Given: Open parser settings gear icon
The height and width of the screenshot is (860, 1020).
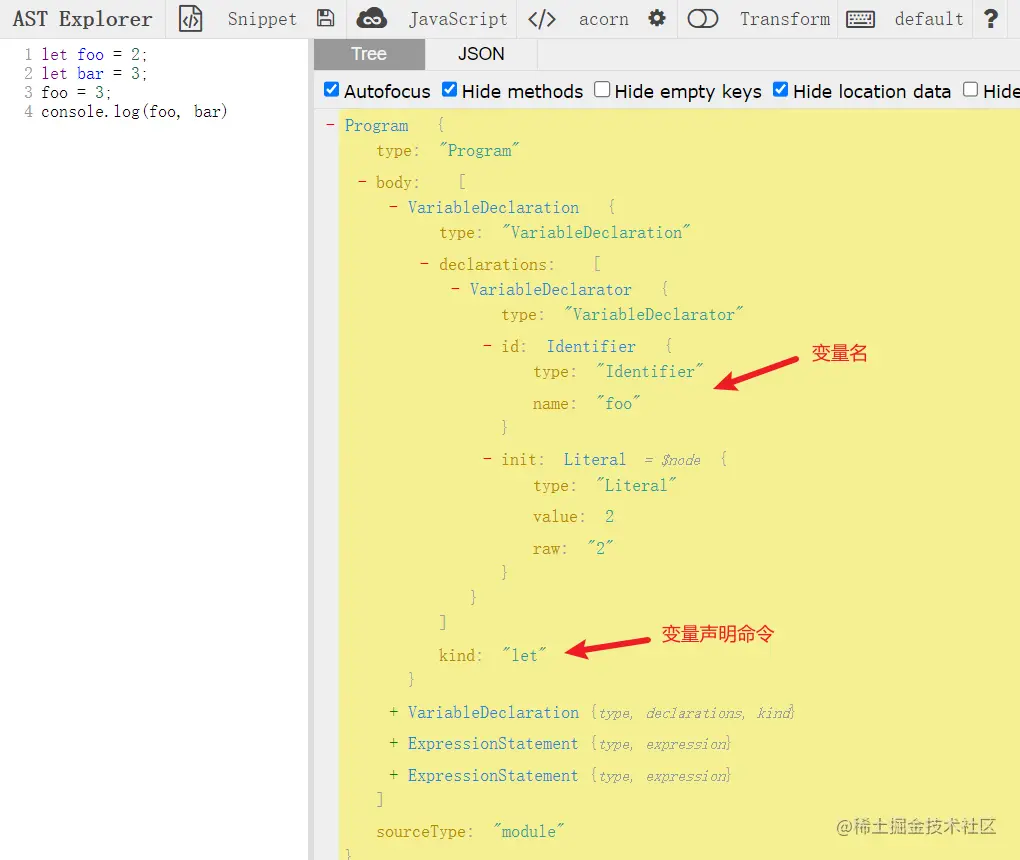Looking at the screenshot, I should tap(657, 18).
